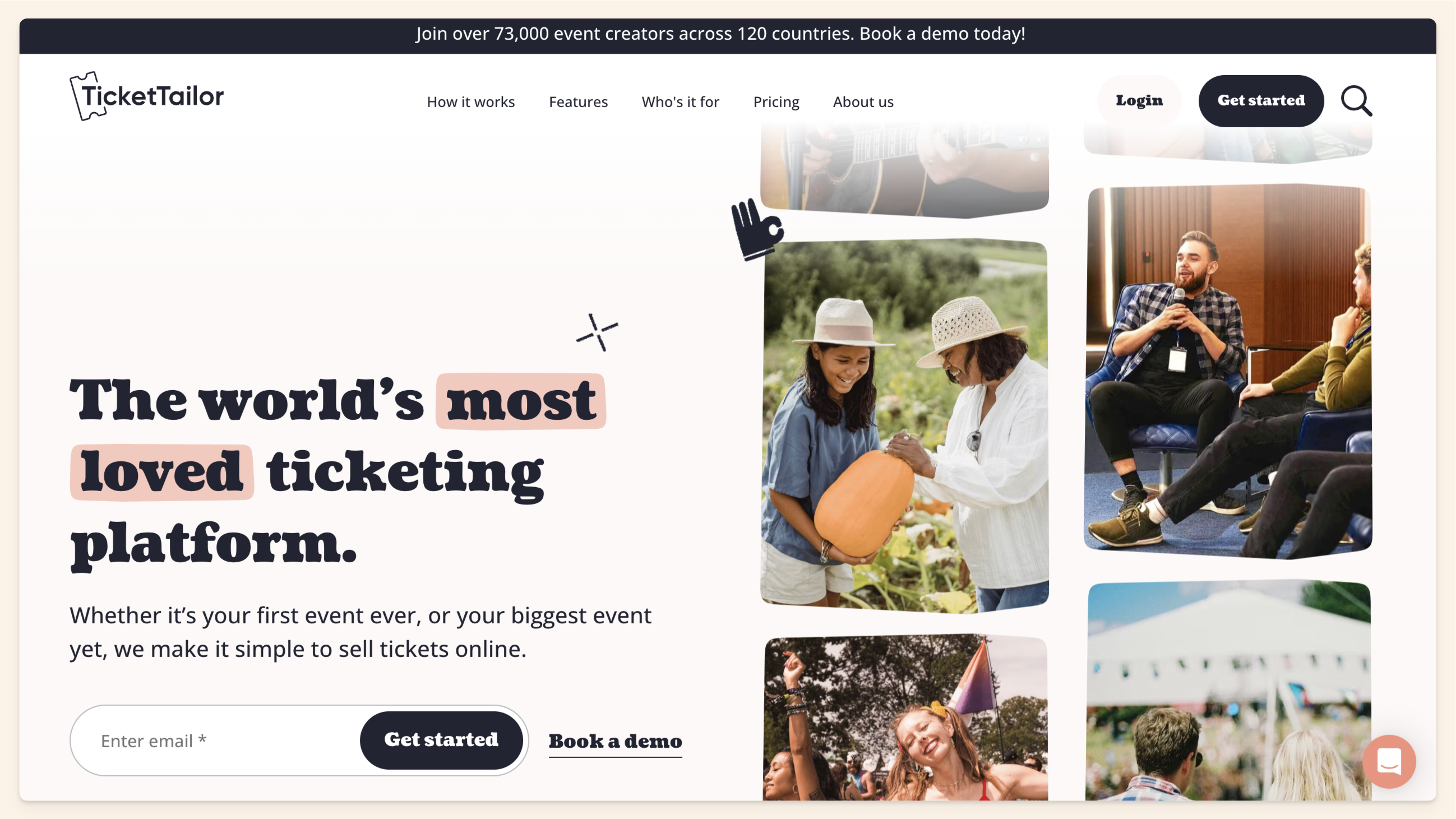Image resolution: width=1456 pixels, height=819 pixels.
Task: Select the guitar player photo
Action: (x=904, y=169)
